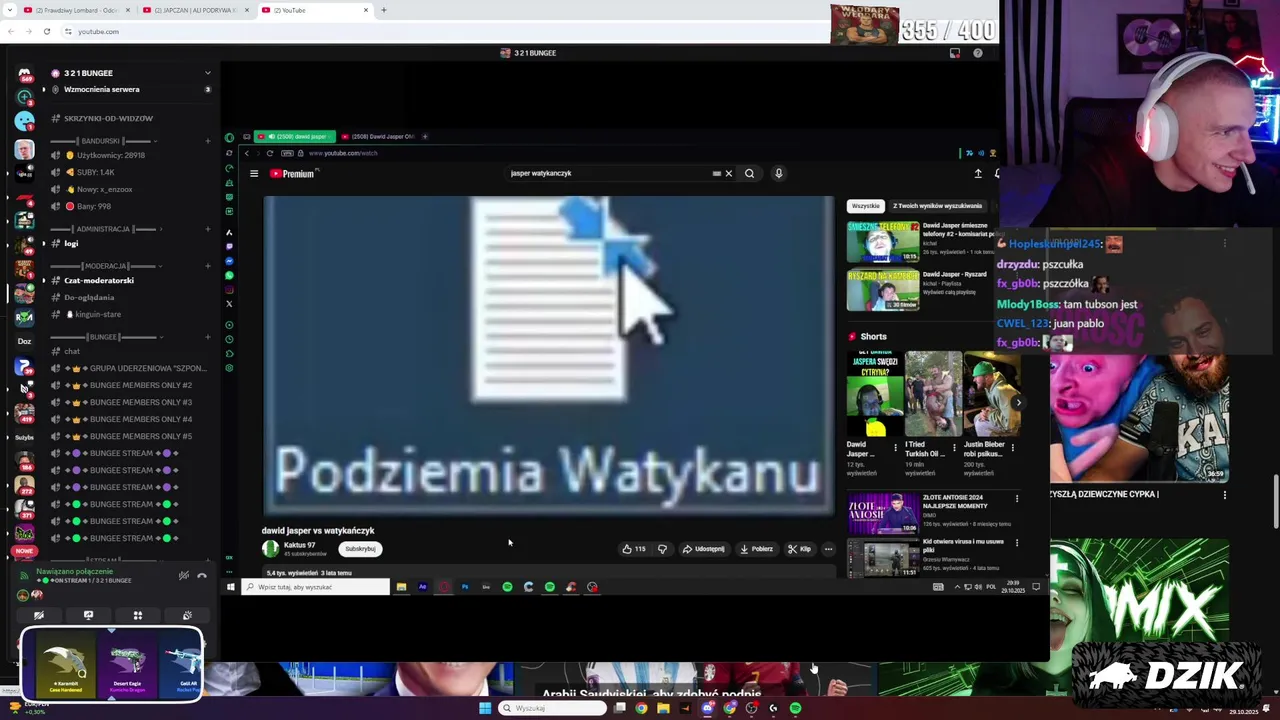The height and width of the screenshot is (720, 1280).
Task: Expand the Czat-moderatorski threads arrow
Action: point(43,280)
